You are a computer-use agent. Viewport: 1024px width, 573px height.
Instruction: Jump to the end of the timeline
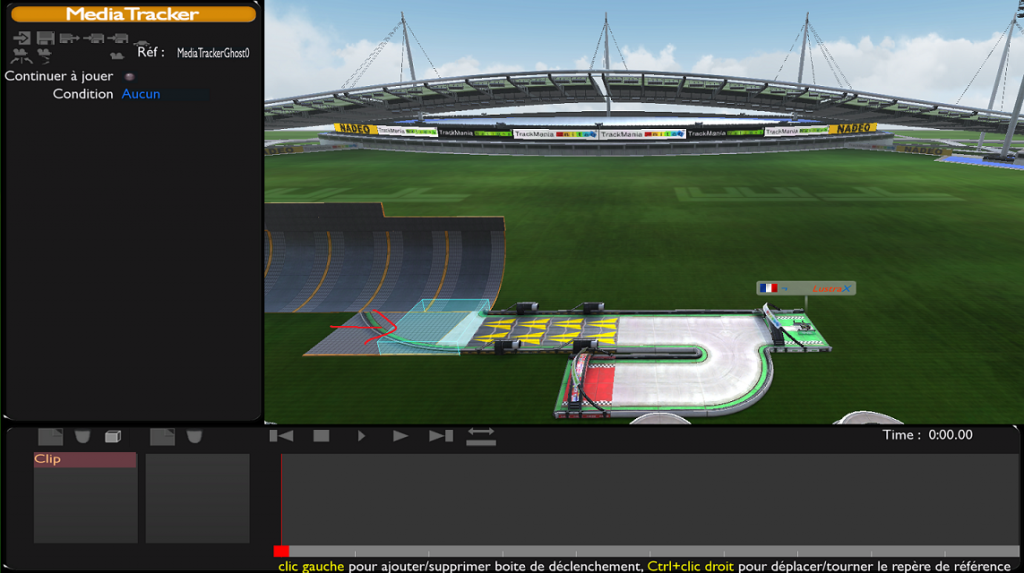[441, 436]
